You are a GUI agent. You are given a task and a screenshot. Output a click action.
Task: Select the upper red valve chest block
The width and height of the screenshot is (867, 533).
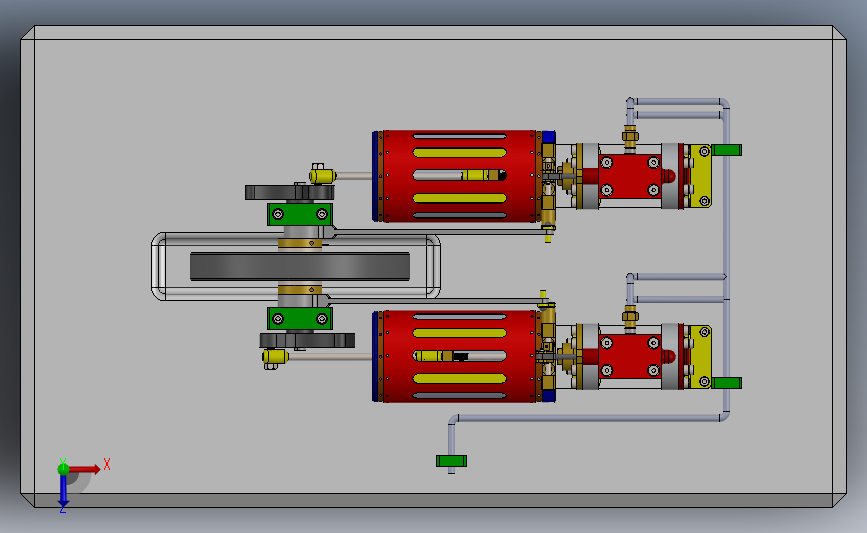(x=630, y=176)
